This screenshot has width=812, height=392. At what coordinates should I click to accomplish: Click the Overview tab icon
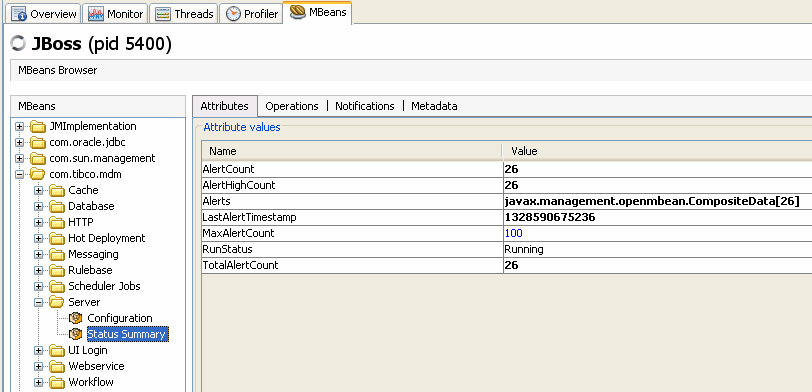[x=19, y=14]
